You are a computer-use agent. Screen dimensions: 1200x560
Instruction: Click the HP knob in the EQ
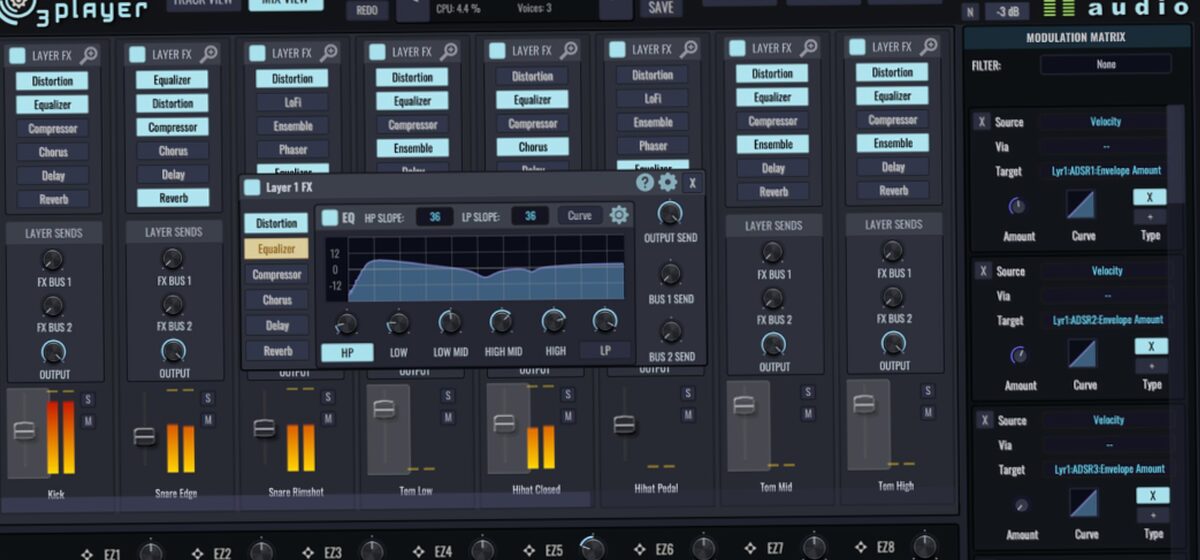(x=346, y=323)
